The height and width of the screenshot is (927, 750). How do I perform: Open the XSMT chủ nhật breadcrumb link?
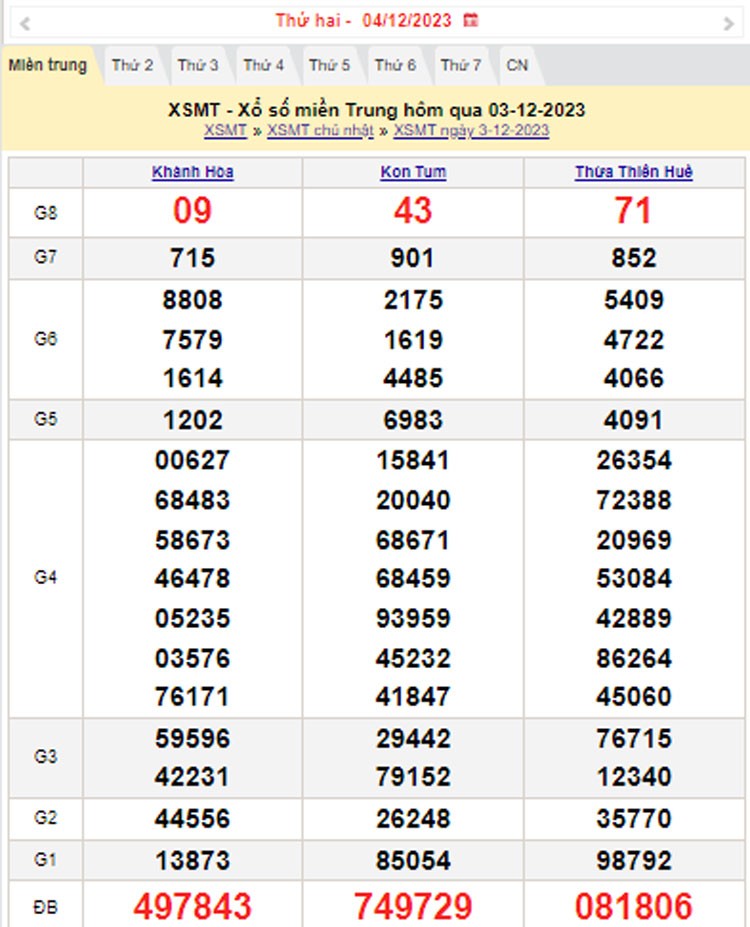tap(320, 131)
